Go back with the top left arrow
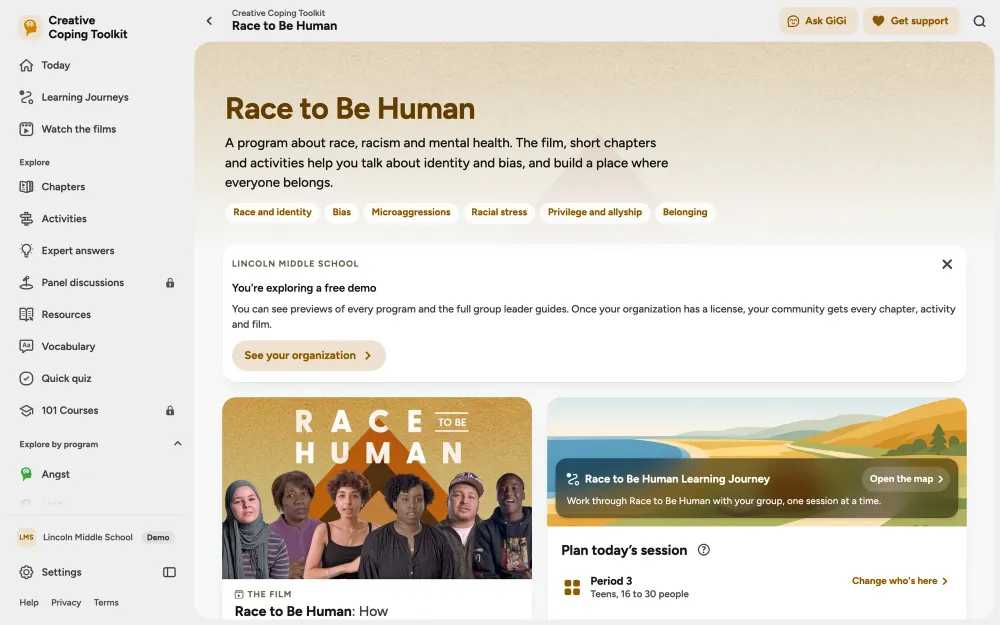The image size is (1000, 625). coord(209,21)
